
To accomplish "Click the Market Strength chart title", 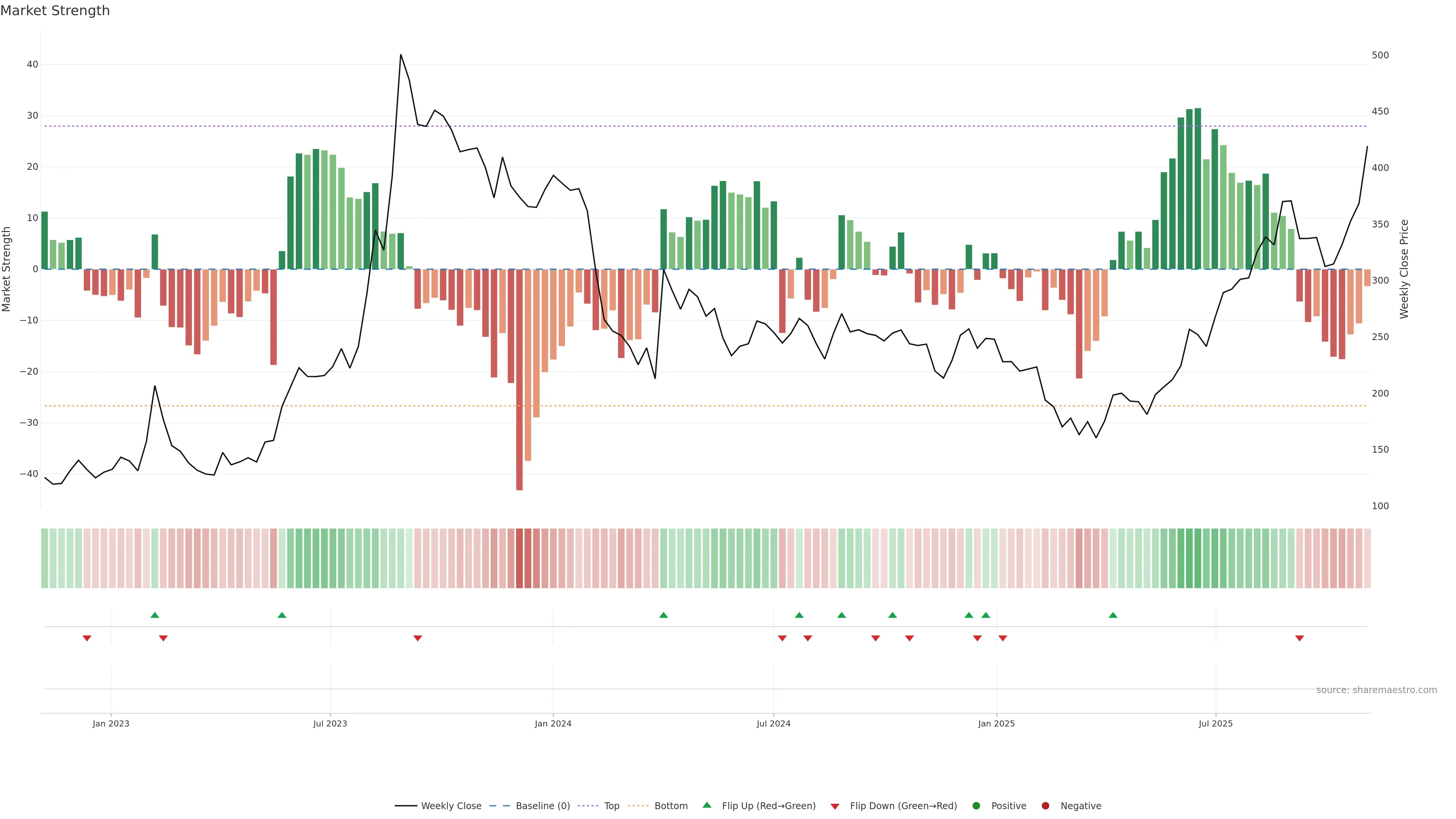I will pos(55,11).
